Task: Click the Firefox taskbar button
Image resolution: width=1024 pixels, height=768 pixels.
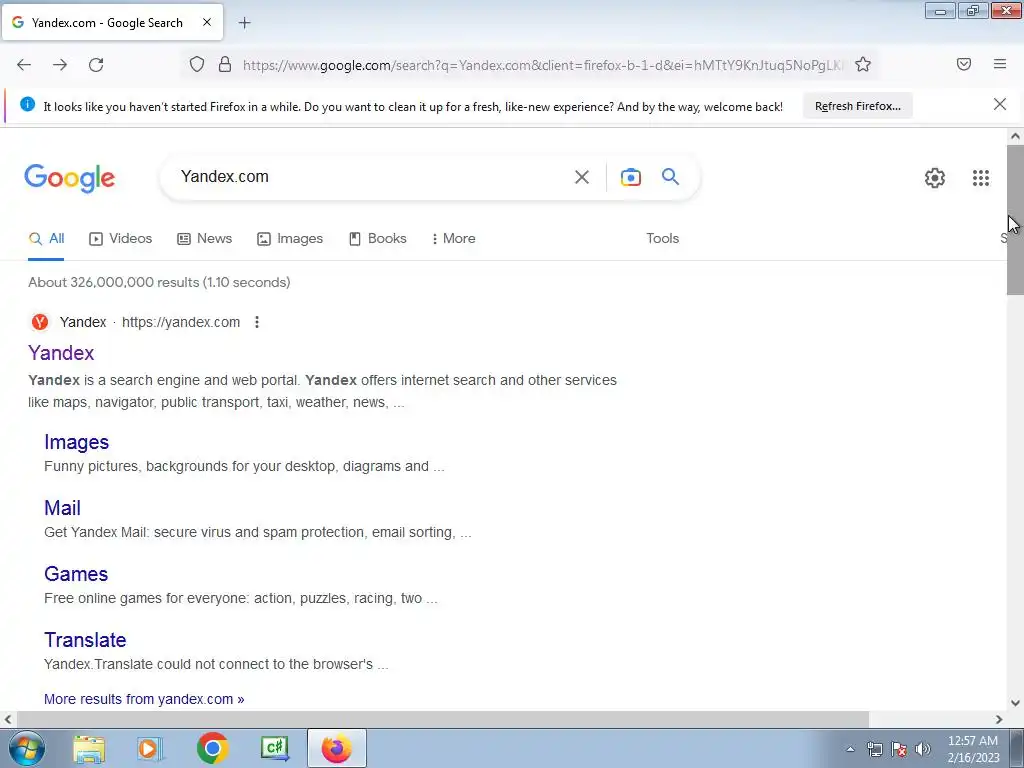Action: pyautogui.click(x=337, y=748)
